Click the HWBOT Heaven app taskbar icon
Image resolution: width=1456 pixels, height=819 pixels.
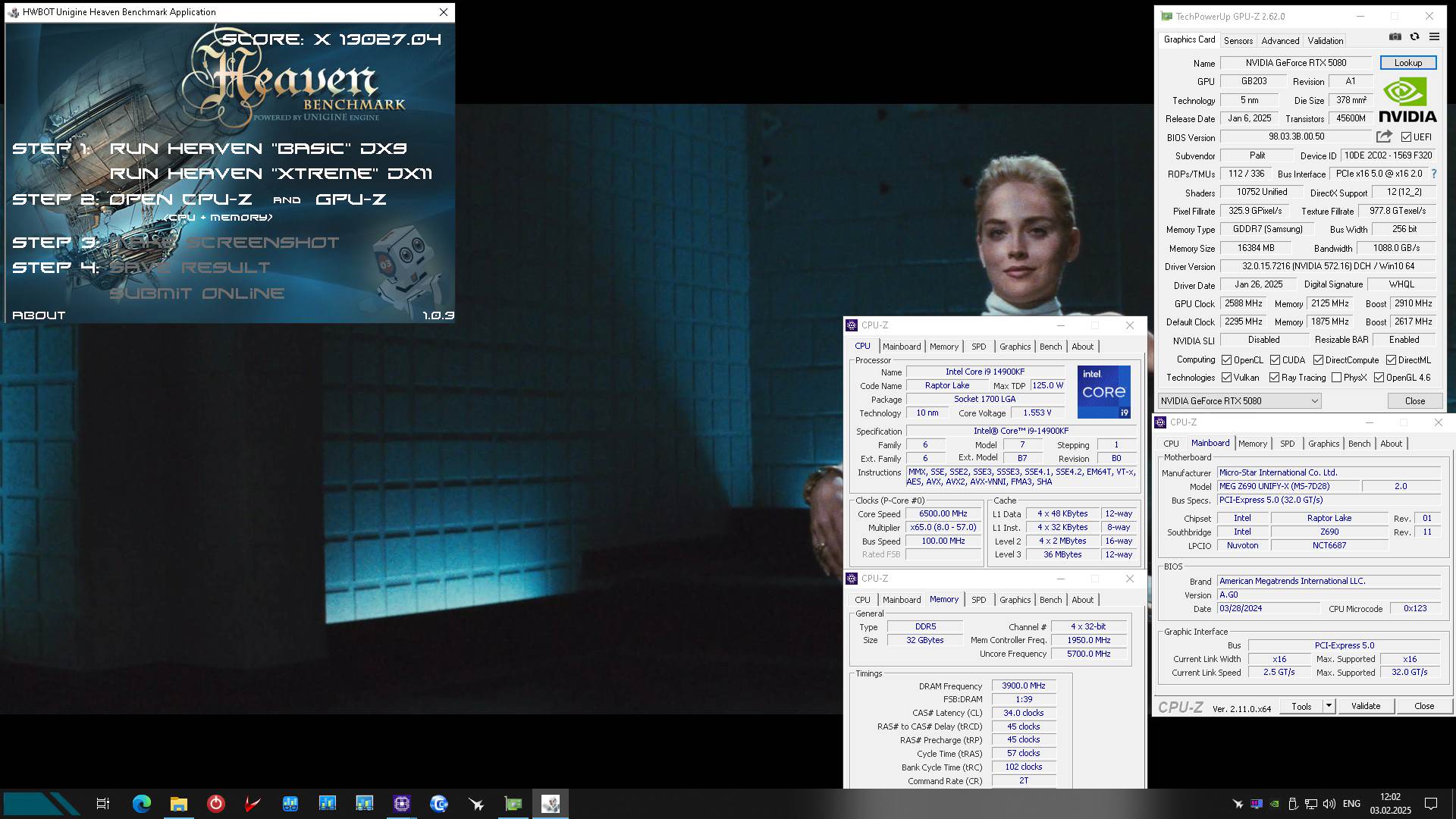(x=551, y=804)
